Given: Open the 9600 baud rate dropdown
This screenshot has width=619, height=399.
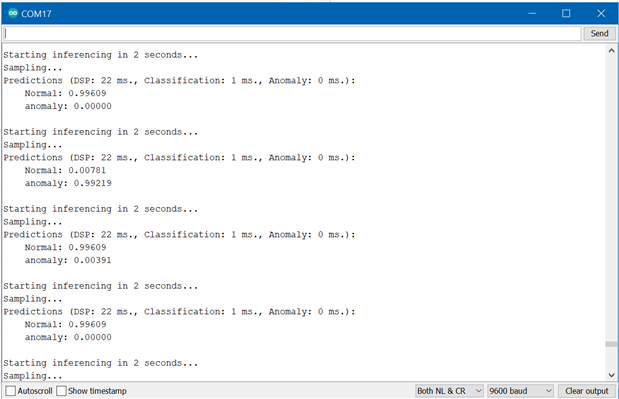Looking at the screenshot, I should (x=520, y=391).
